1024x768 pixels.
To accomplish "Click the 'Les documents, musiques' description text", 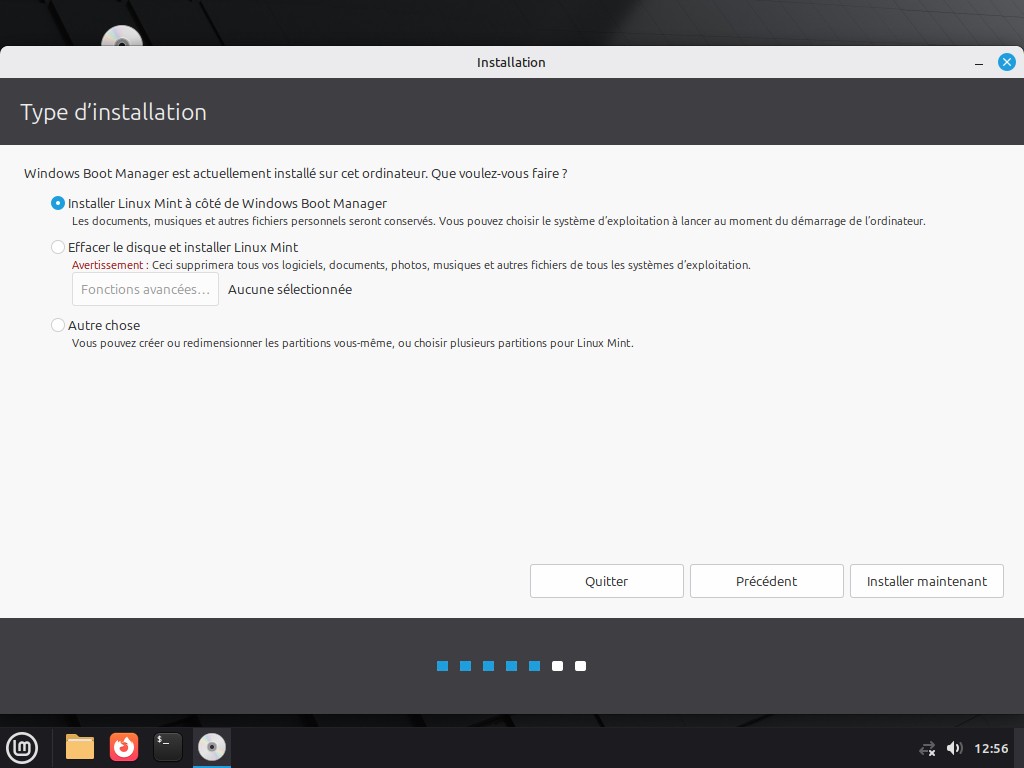I will coord(498,221).
